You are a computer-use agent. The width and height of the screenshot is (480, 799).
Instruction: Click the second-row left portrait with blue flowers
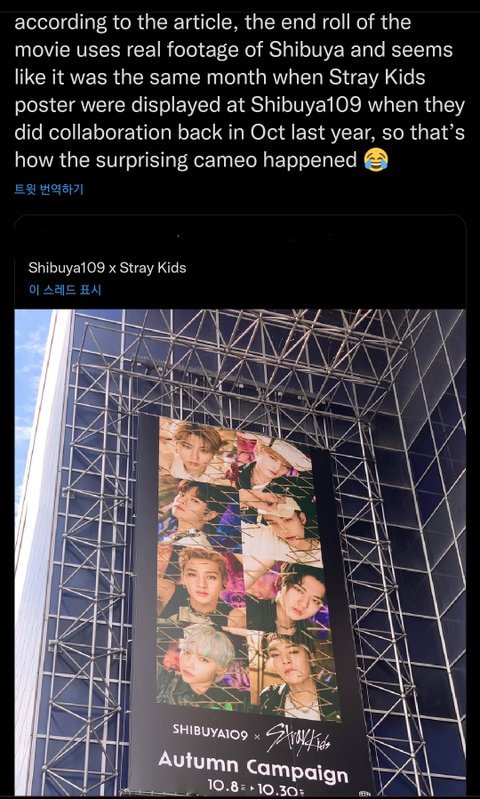[198, 512]
